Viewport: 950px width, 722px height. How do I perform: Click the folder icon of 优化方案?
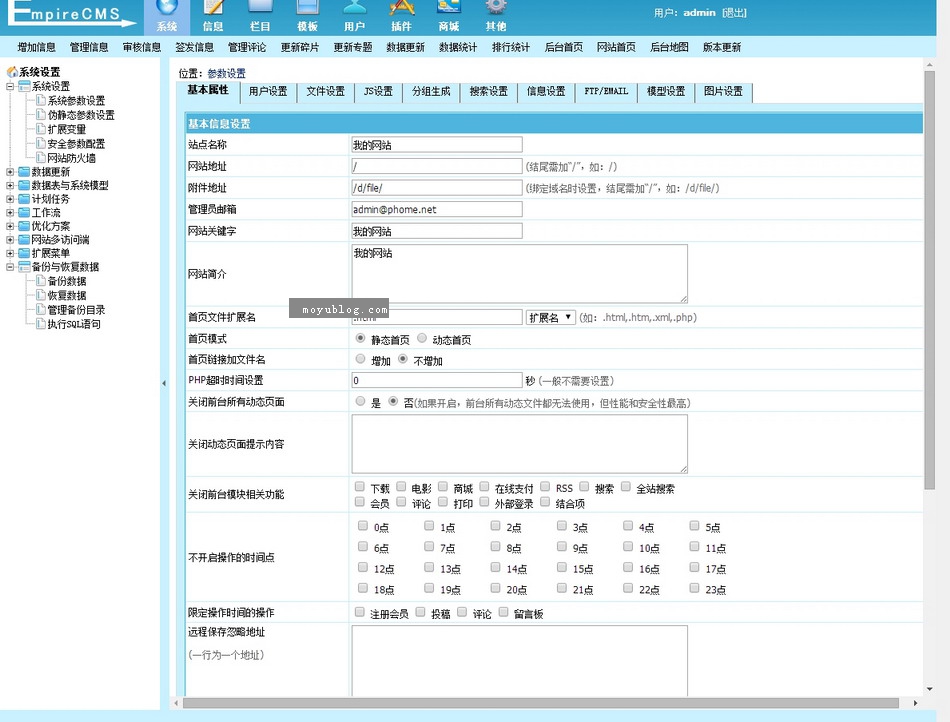24,227
